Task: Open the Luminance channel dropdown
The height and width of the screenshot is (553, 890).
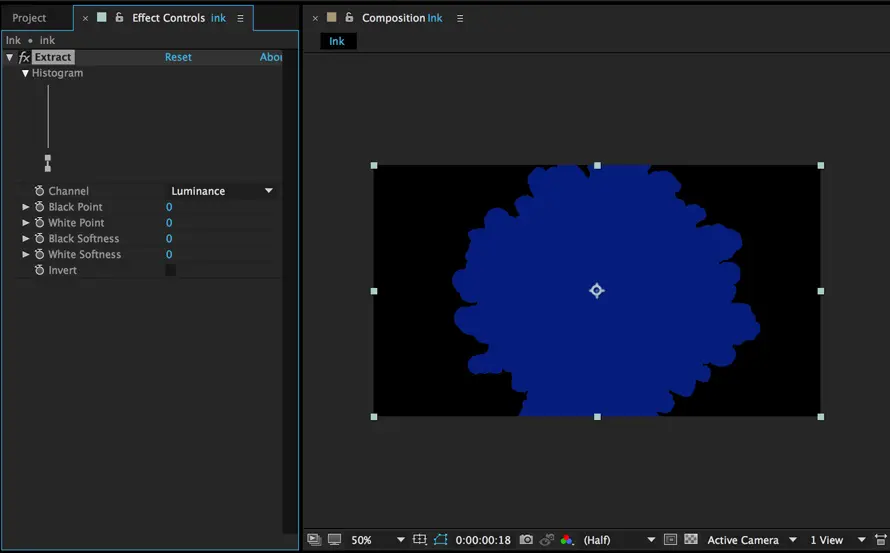Action: click(x=221, y=191)
